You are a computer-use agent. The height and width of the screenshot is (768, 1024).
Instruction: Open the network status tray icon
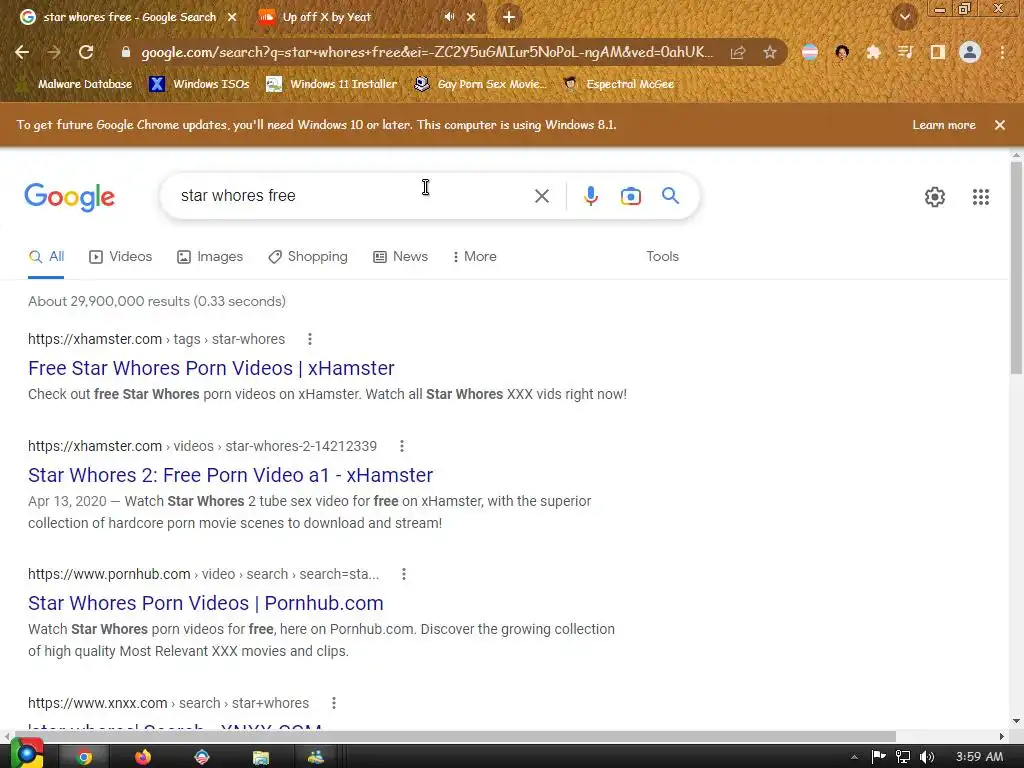[x=903, y=757]
